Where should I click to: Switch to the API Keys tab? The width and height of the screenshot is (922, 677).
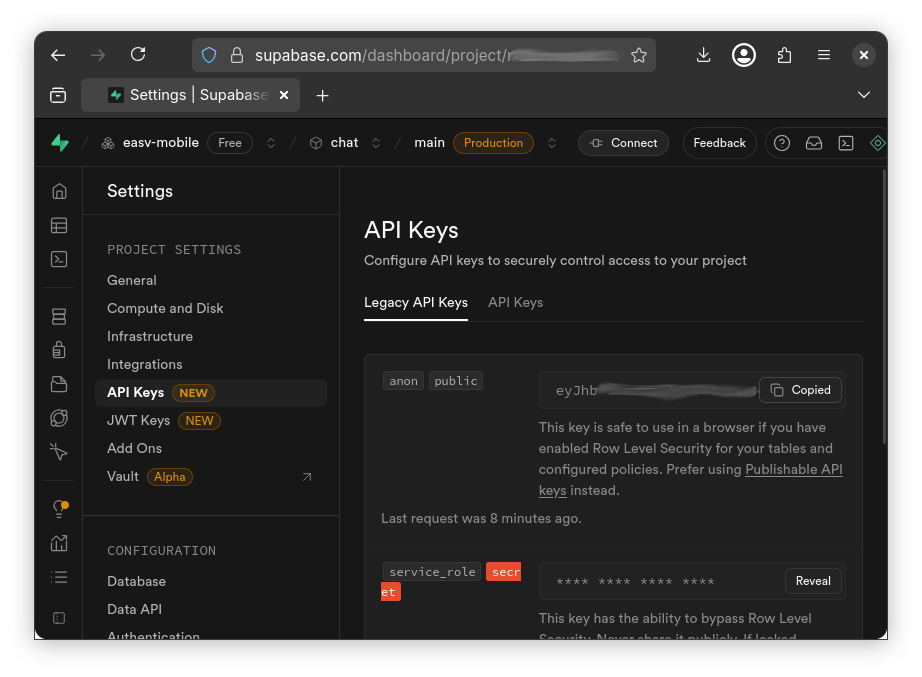tap(515, 302)
